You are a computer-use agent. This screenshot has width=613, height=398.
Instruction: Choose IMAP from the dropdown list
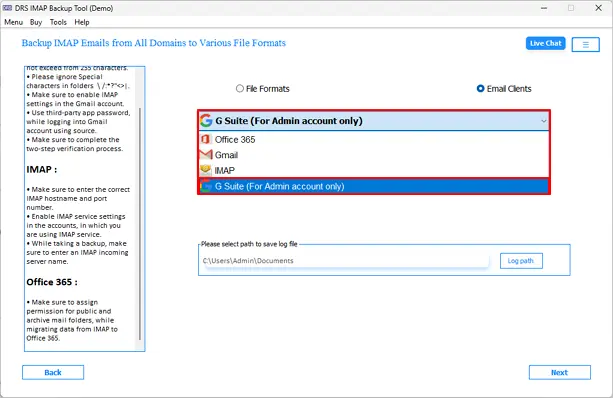click(374, 170)
